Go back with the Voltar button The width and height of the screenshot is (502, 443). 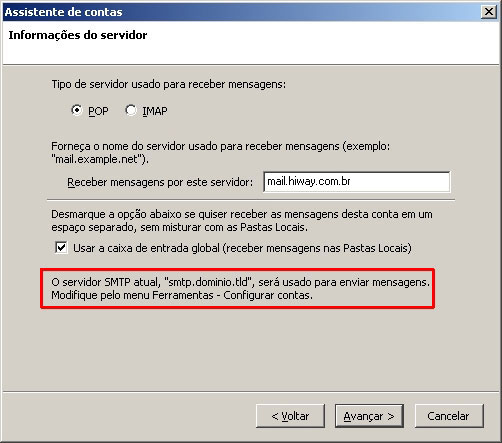pyautogui.click(x=290, y=416)
